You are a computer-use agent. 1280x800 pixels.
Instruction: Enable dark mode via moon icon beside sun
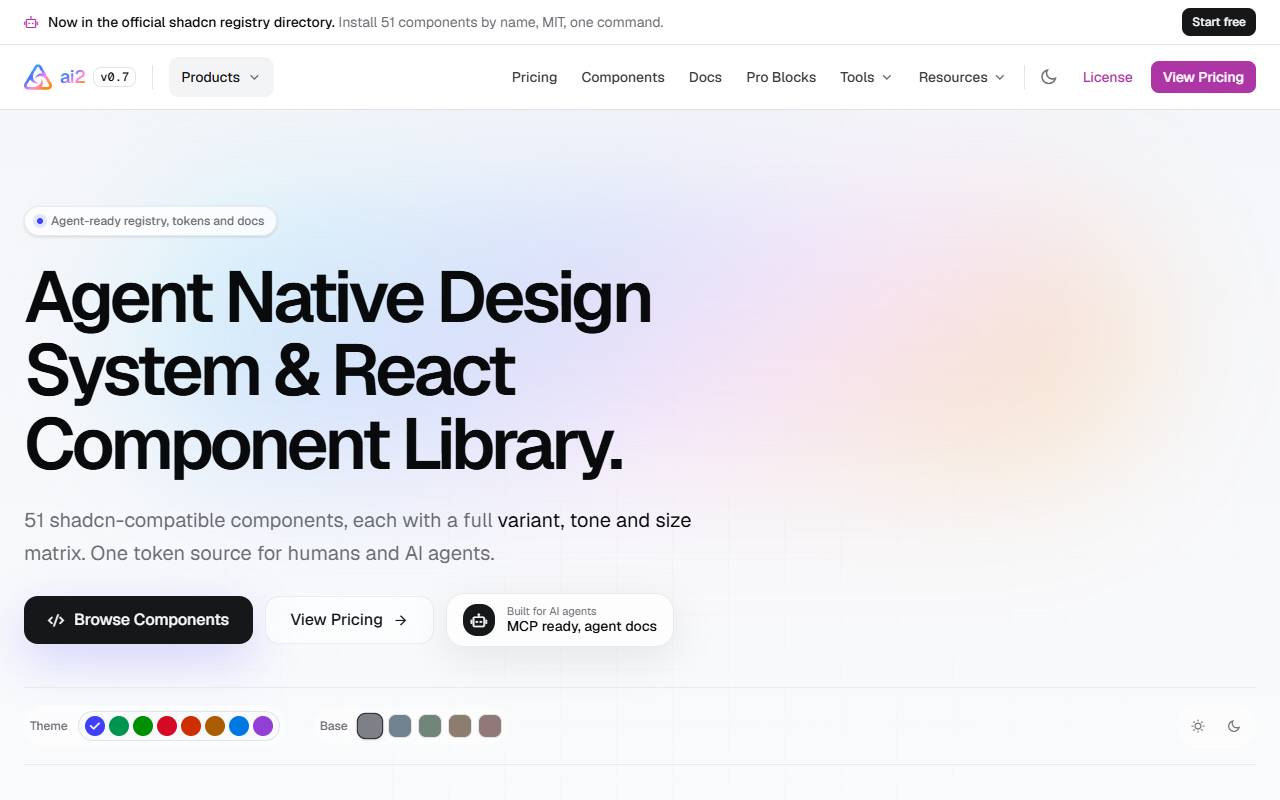[1234, 726]
